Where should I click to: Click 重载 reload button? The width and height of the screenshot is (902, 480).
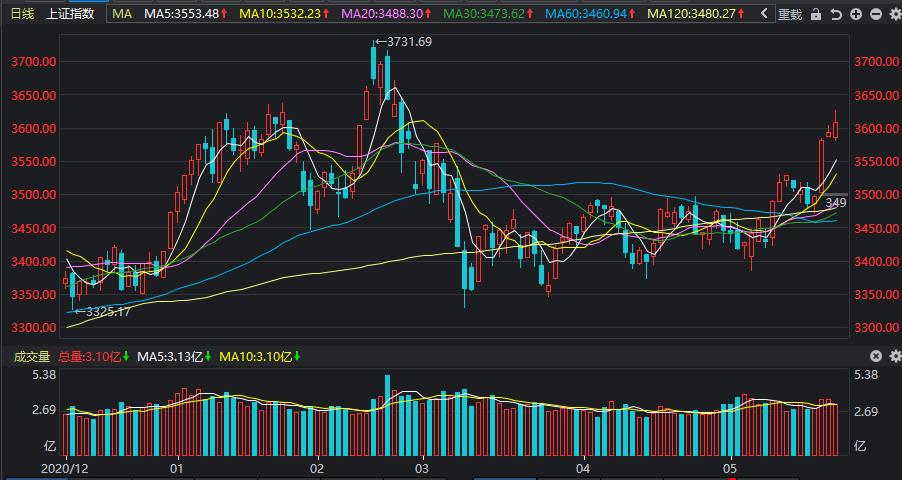pos(790,14)
